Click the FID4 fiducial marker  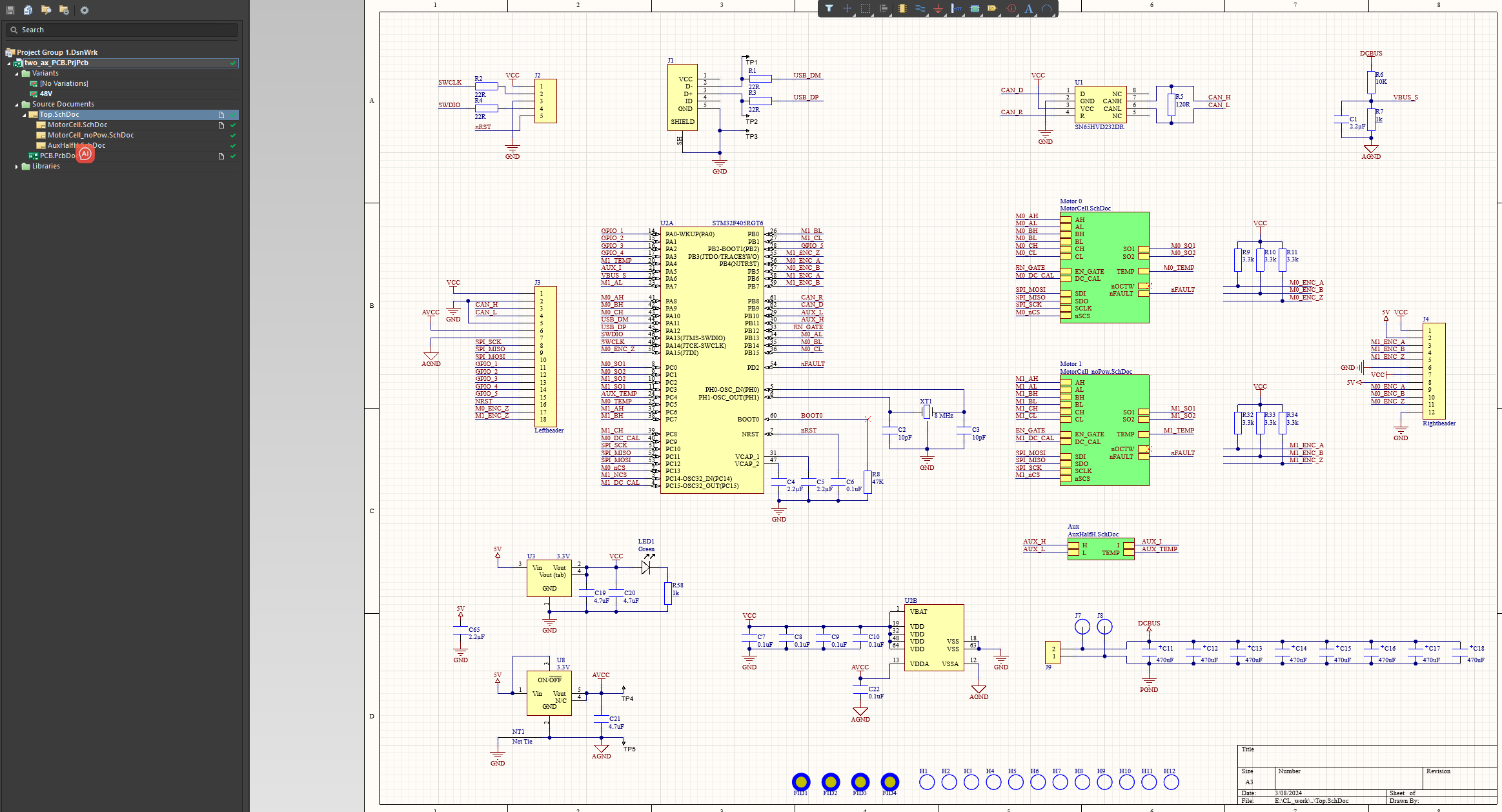890,782
